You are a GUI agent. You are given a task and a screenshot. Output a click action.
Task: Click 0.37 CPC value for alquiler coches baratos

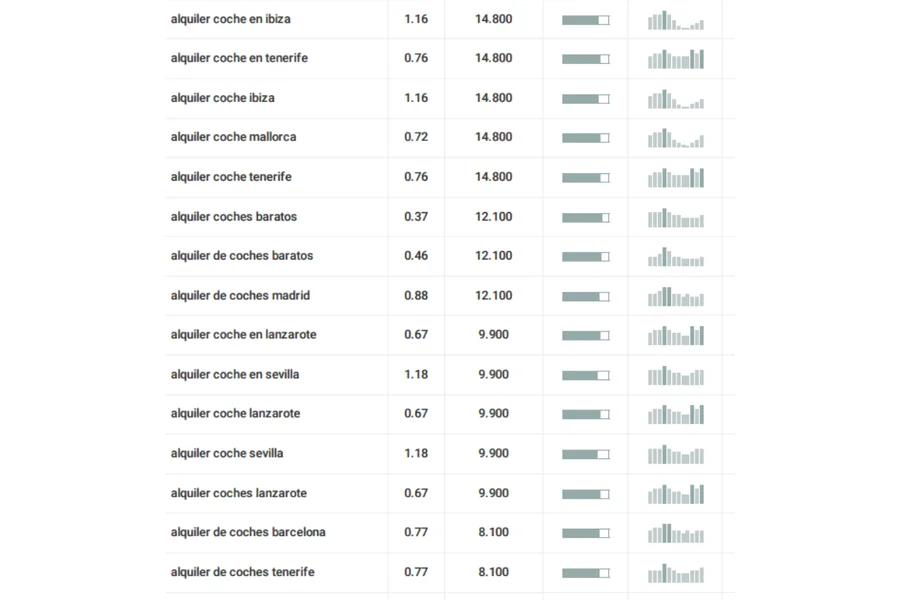416,216
